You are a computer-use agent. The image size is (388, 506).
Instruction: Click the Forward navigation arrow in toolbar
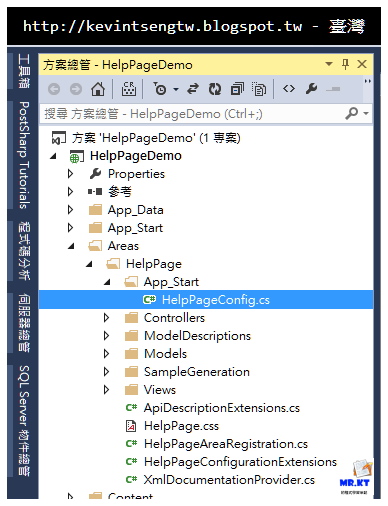pos(76,89)
